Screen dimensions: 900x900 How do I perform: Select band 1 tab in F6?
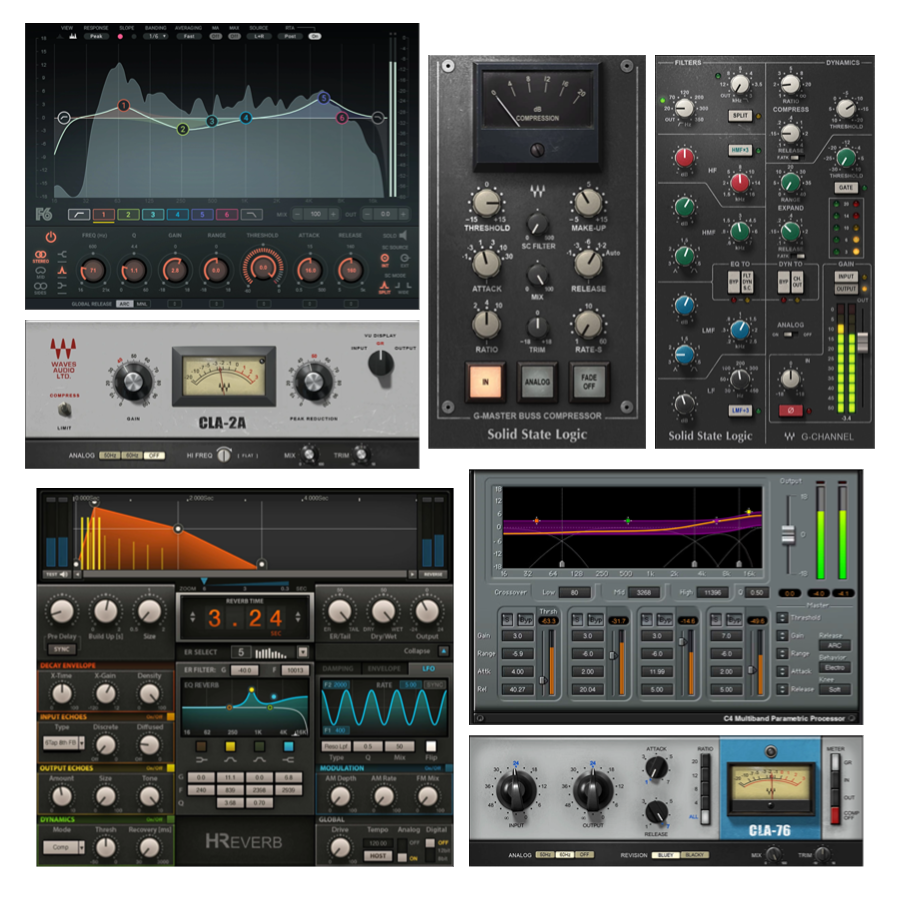(103, 215)
